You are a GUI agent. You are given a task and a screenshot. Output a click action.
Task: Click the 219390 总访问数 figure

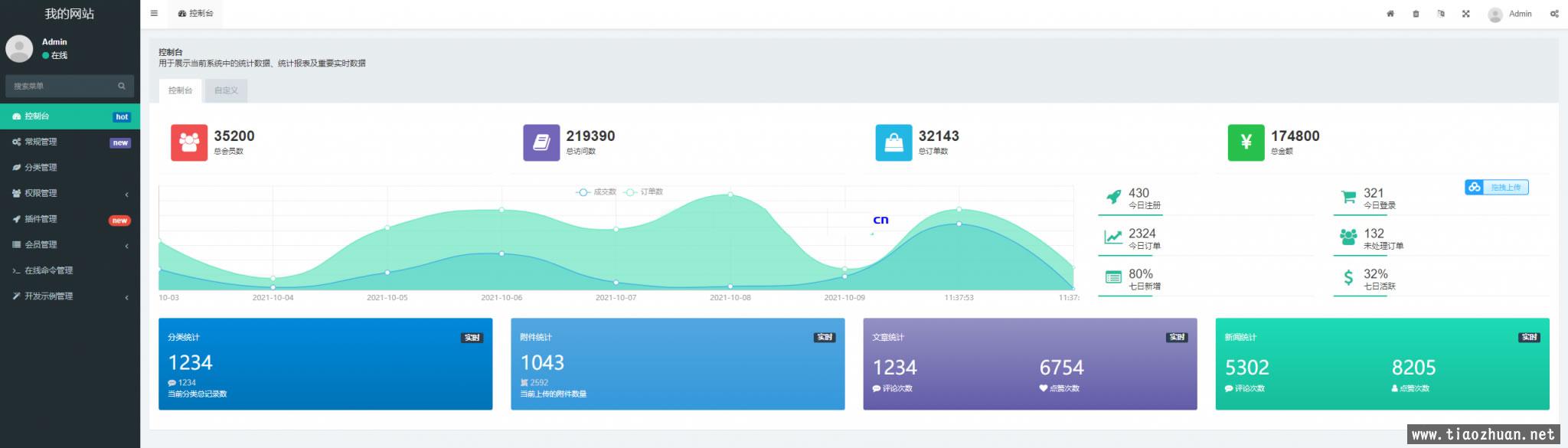tap(590, 136)
